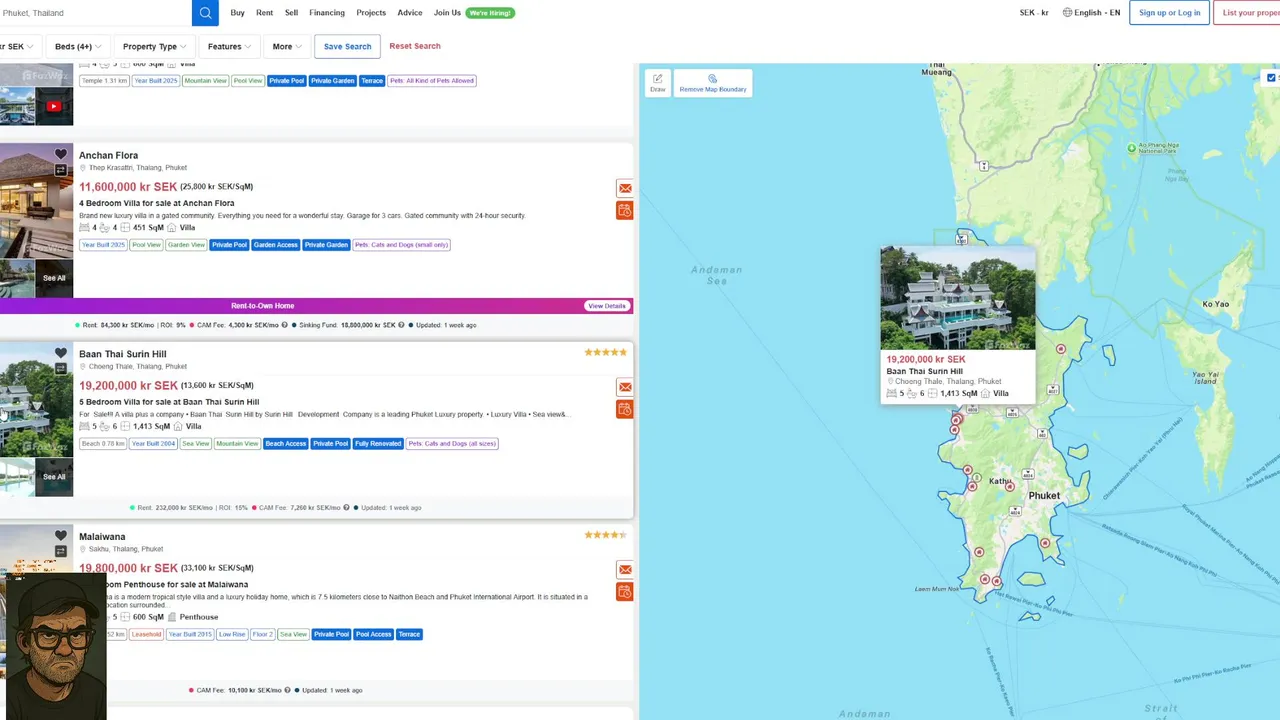
Task: Email agent about Baan Thai Surin Hill
Action: (x=625, y=387)
